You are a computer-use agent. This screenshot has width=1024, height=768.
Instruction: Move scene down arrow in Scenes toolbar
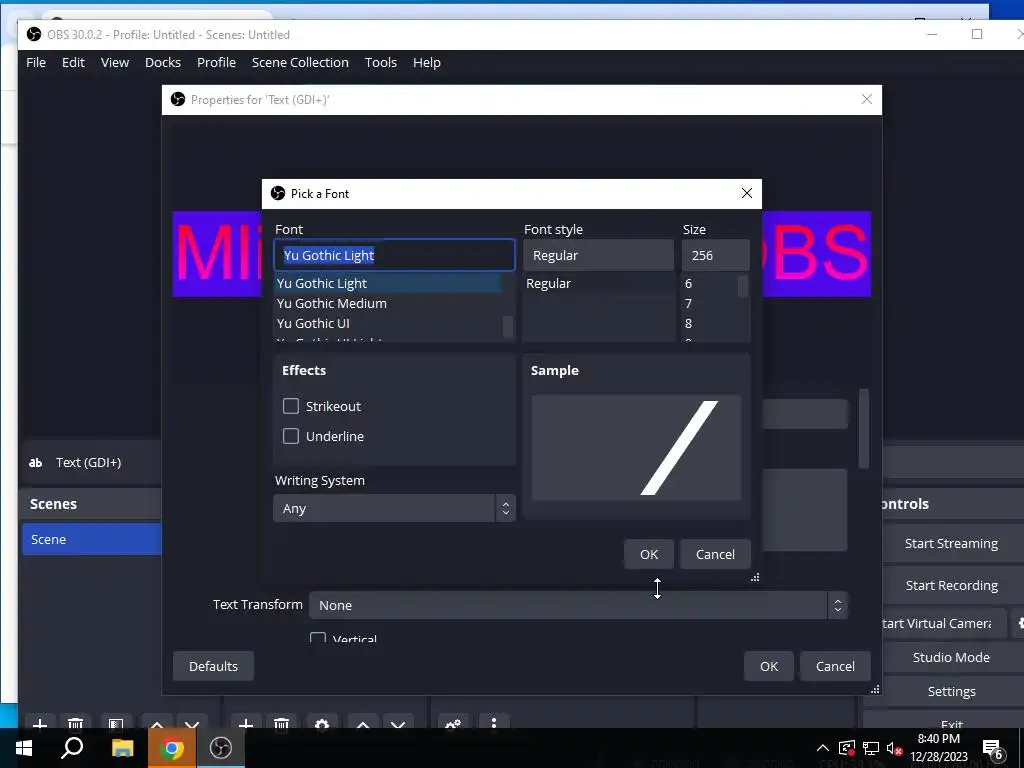[x=192, y=724]
